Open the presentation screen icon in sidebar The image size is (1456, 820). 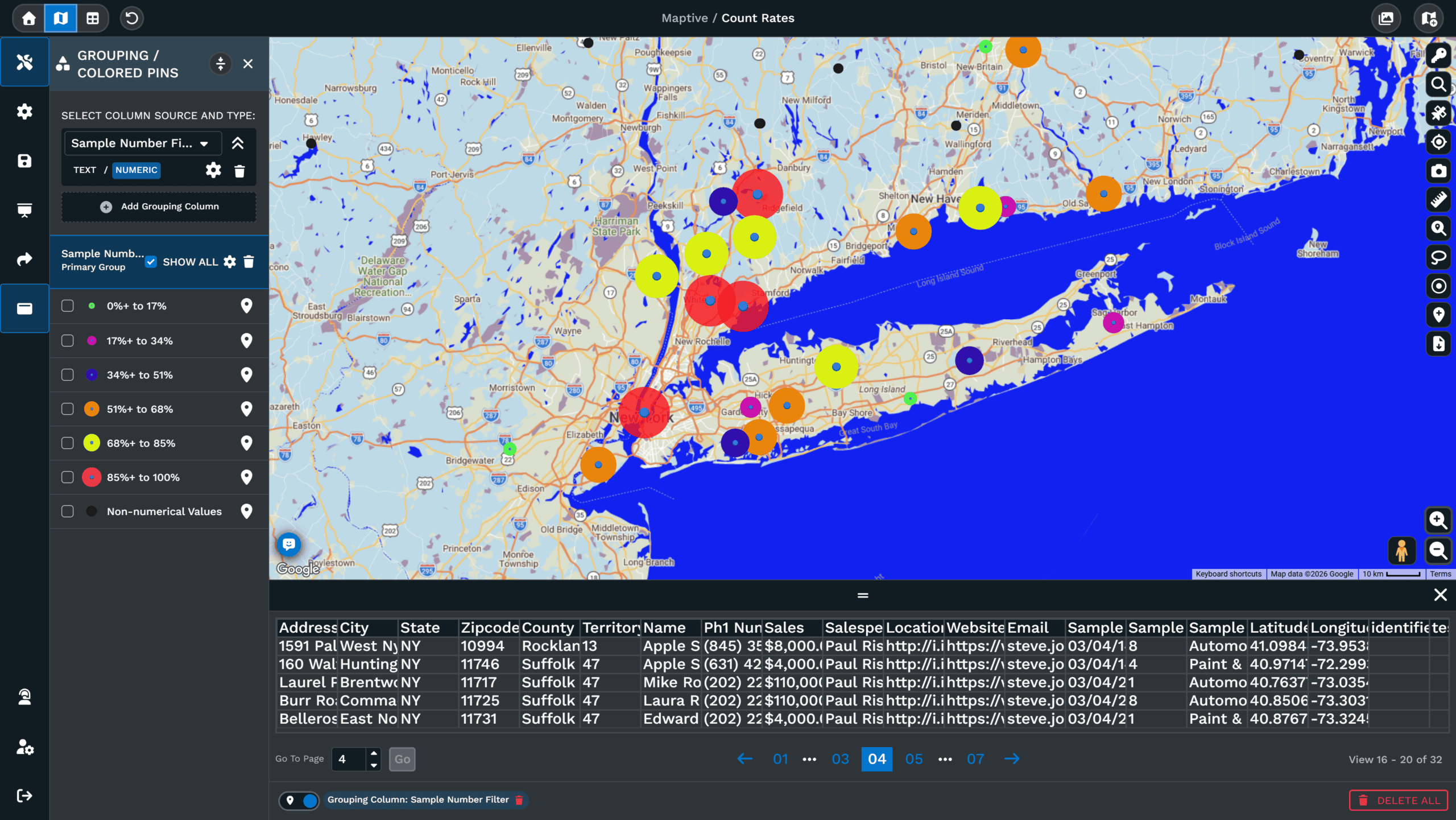click(24, 211)
